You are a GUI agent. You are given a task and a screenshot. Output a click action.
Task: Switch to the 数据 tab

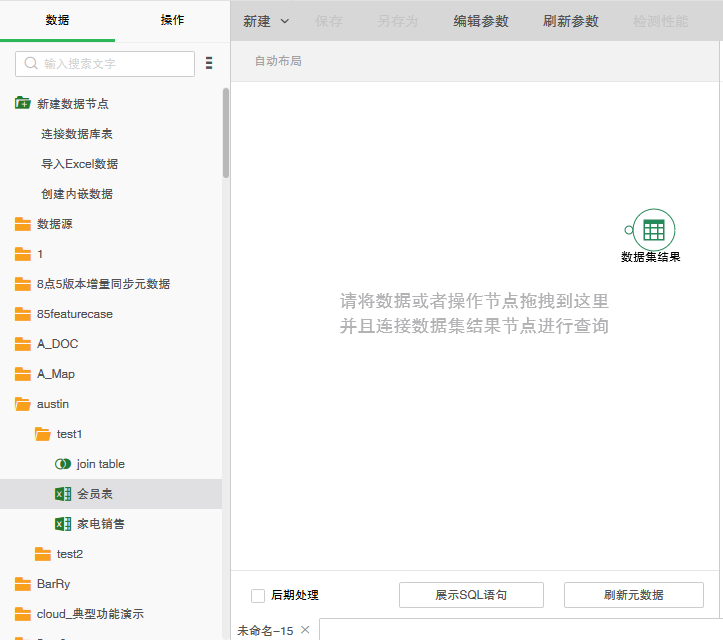[x=57, y=20]
